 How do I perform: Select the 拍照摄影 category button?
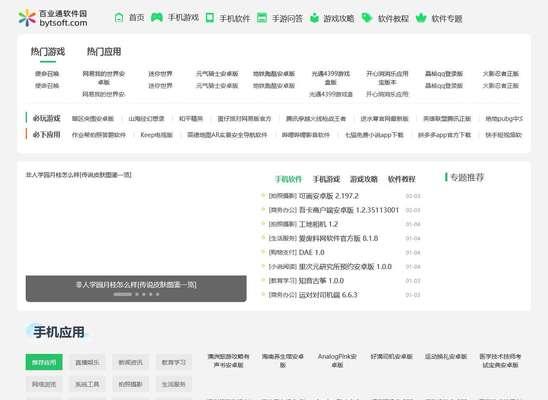(x=131, y=384)
